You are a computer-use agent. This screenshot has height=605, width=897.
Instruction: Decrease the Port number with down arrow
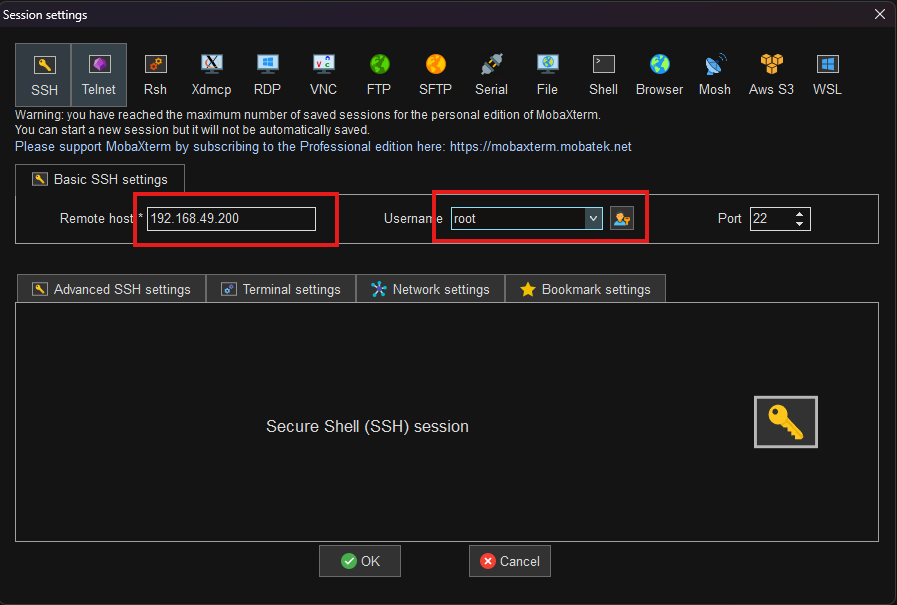799,224
